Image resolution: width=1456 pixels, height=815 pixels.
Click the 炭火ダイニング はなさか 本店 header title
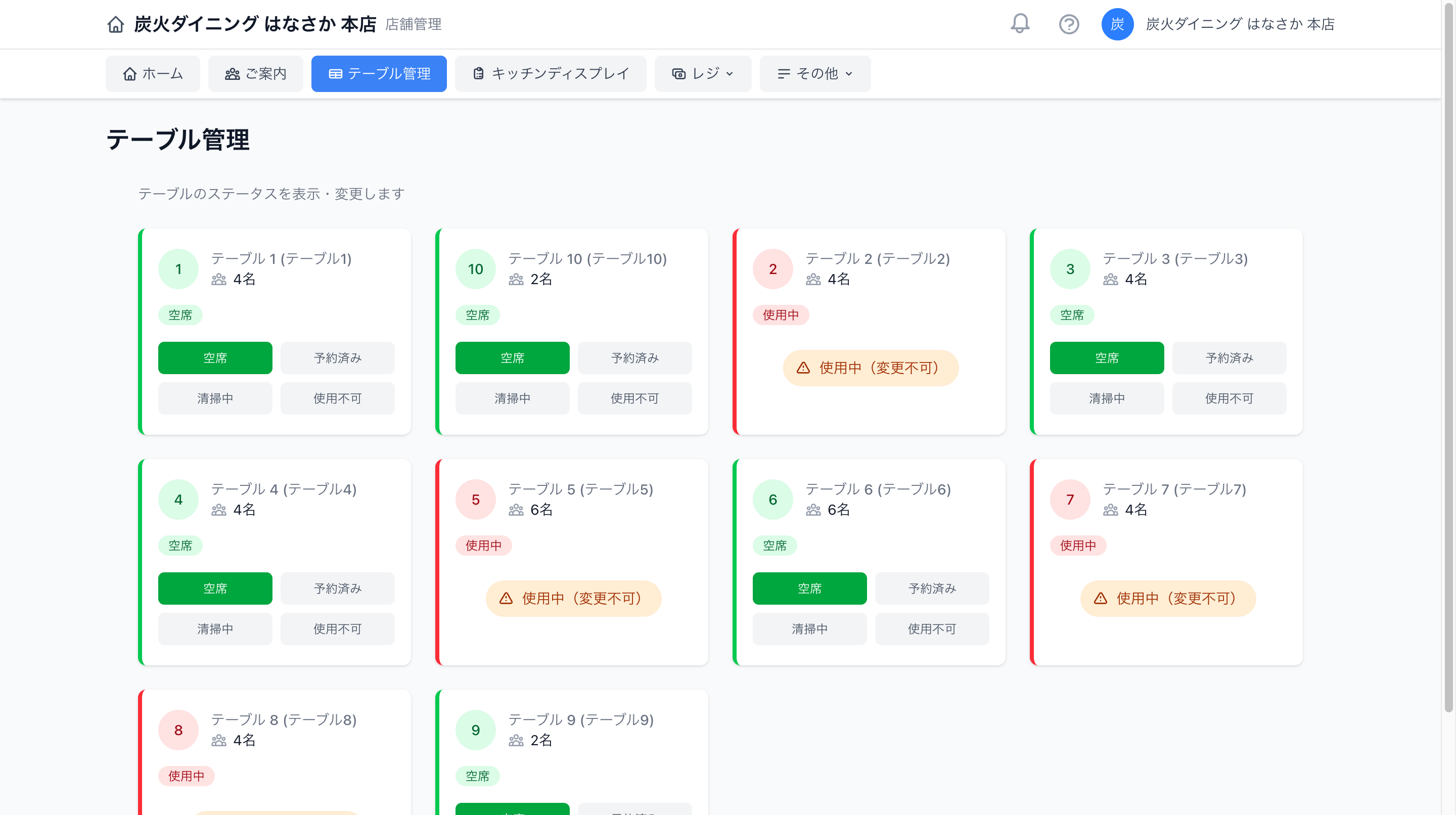coord(255,24)
